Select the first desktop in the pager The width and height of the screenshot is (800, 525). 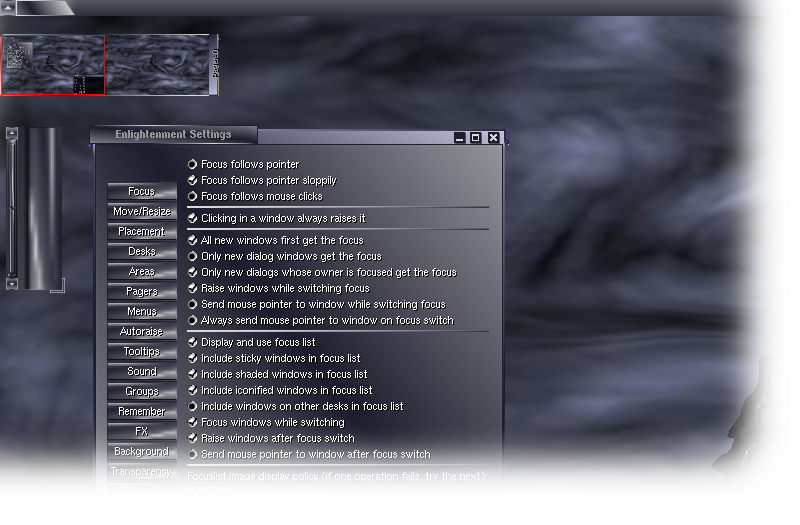click(x=53, y=65)
